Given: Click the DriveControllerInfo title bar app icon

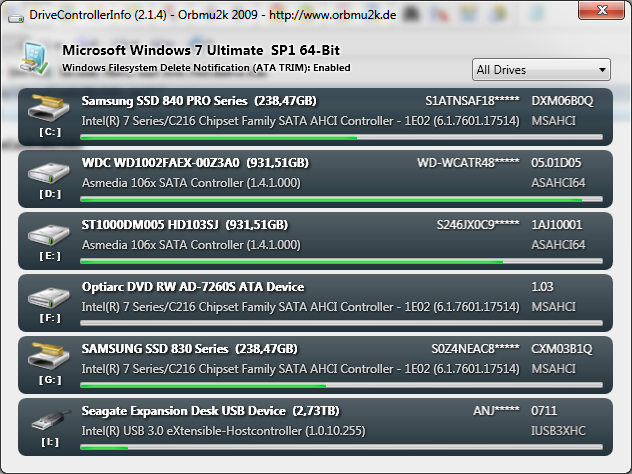Looking at the screenshot, I should click(15, 18).
